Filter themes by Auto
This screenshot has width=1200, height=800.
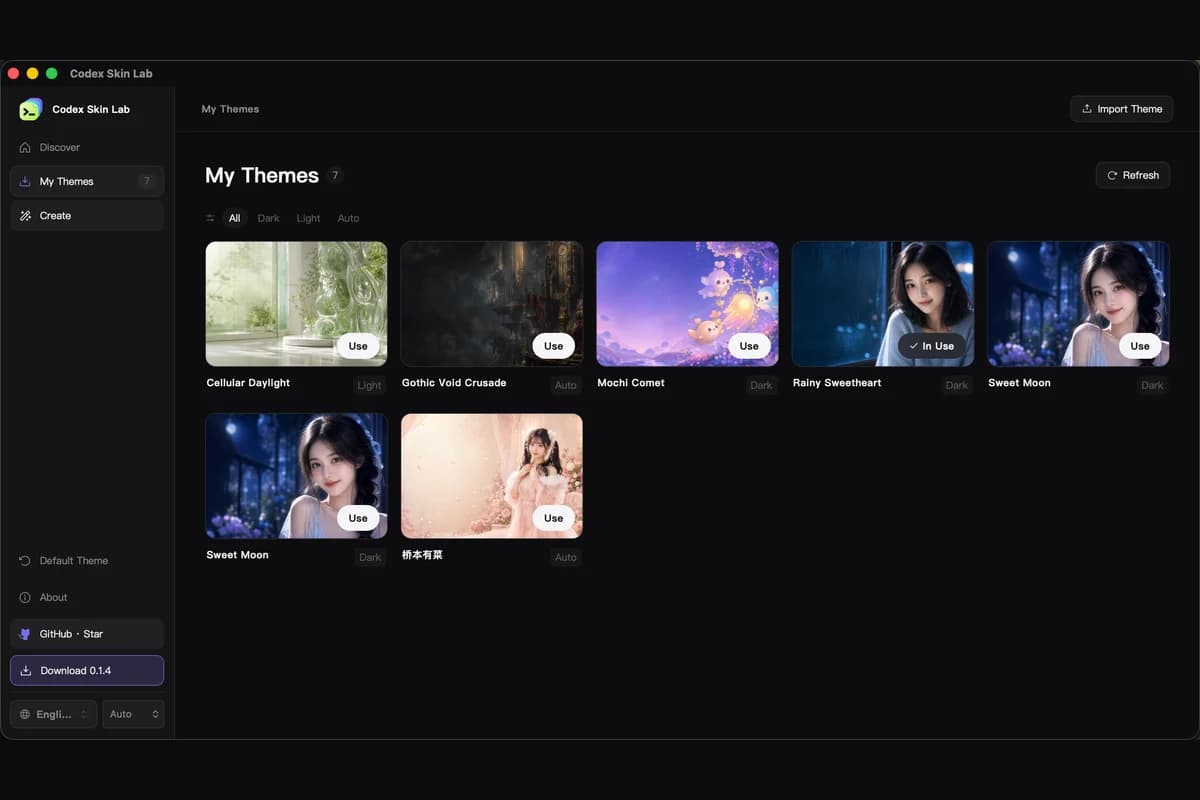(348, 218)
